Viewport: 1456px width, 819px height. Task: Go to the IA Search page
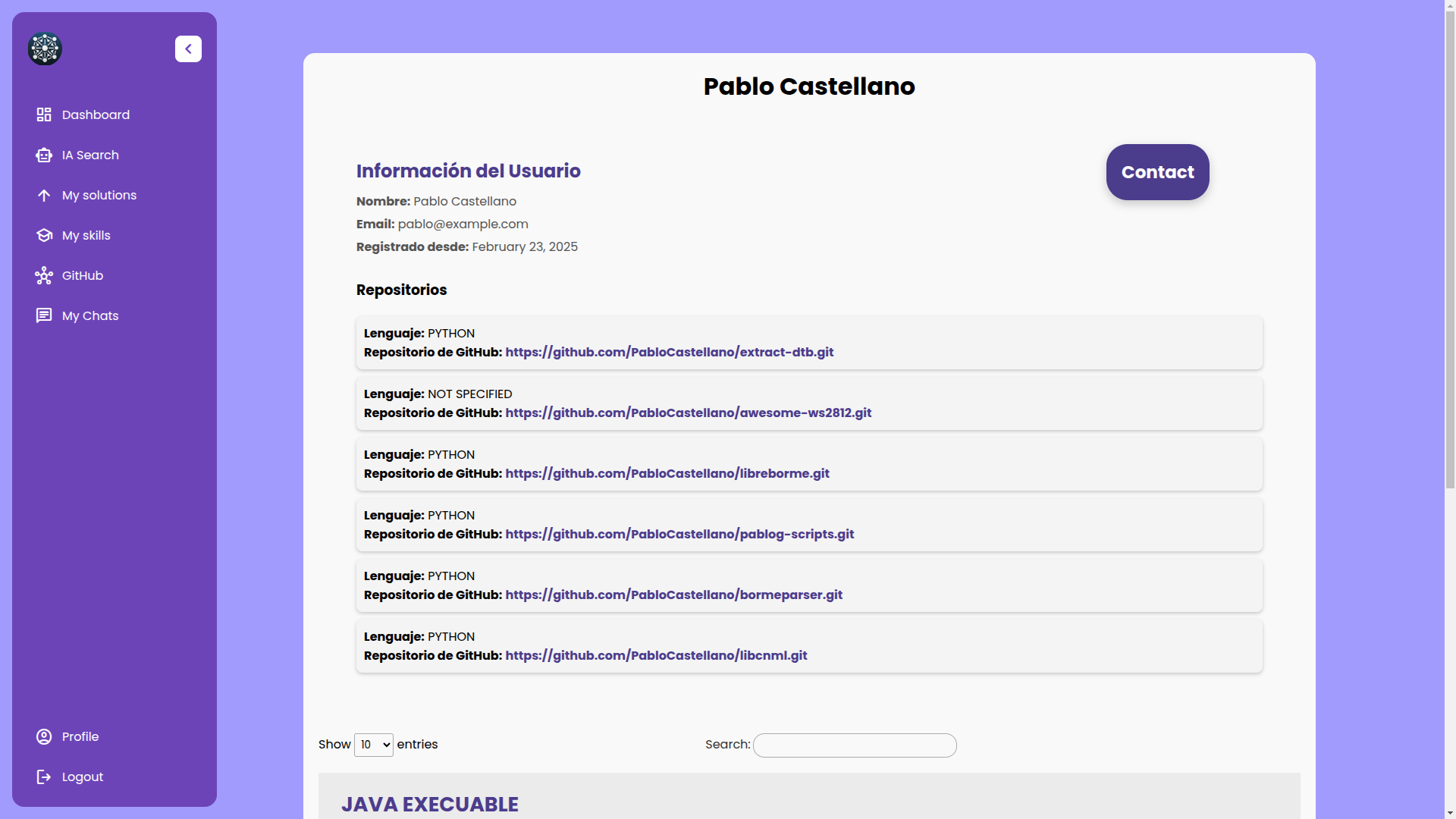[x=90, y=155]
